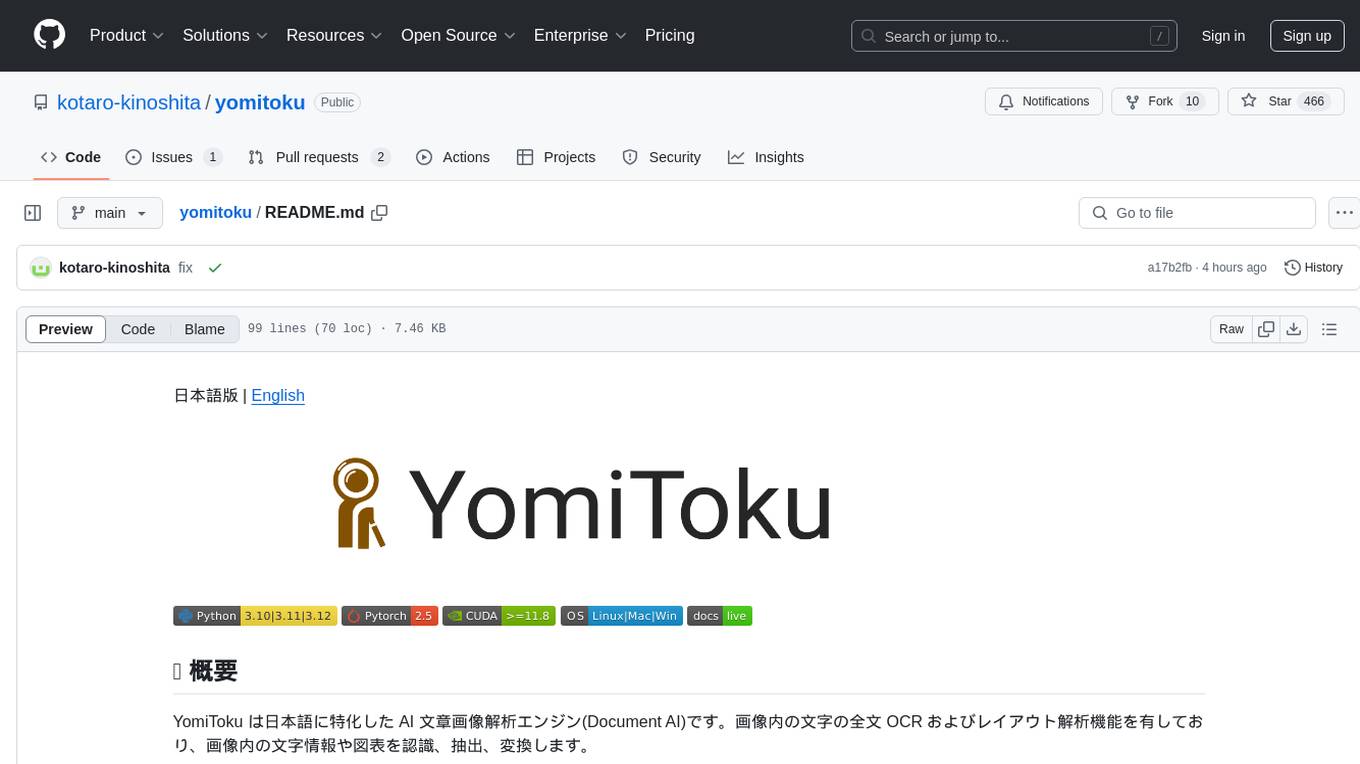This screenshot has width=1360, height=764.
Task: Open the yomitoku repository link
Action: pyautogui.click(x=260, y=102)
